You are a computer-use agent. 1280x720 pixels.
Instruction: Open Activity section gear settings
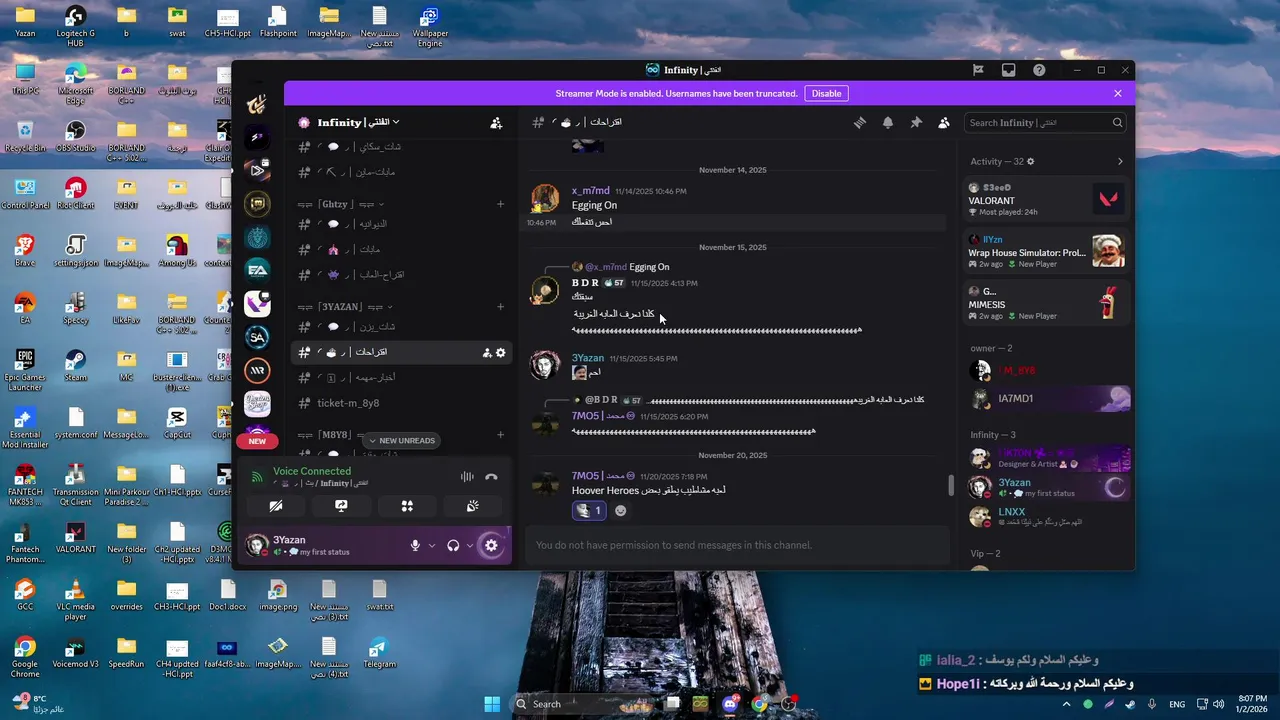pyautogui.click(x=1031, y=161)
